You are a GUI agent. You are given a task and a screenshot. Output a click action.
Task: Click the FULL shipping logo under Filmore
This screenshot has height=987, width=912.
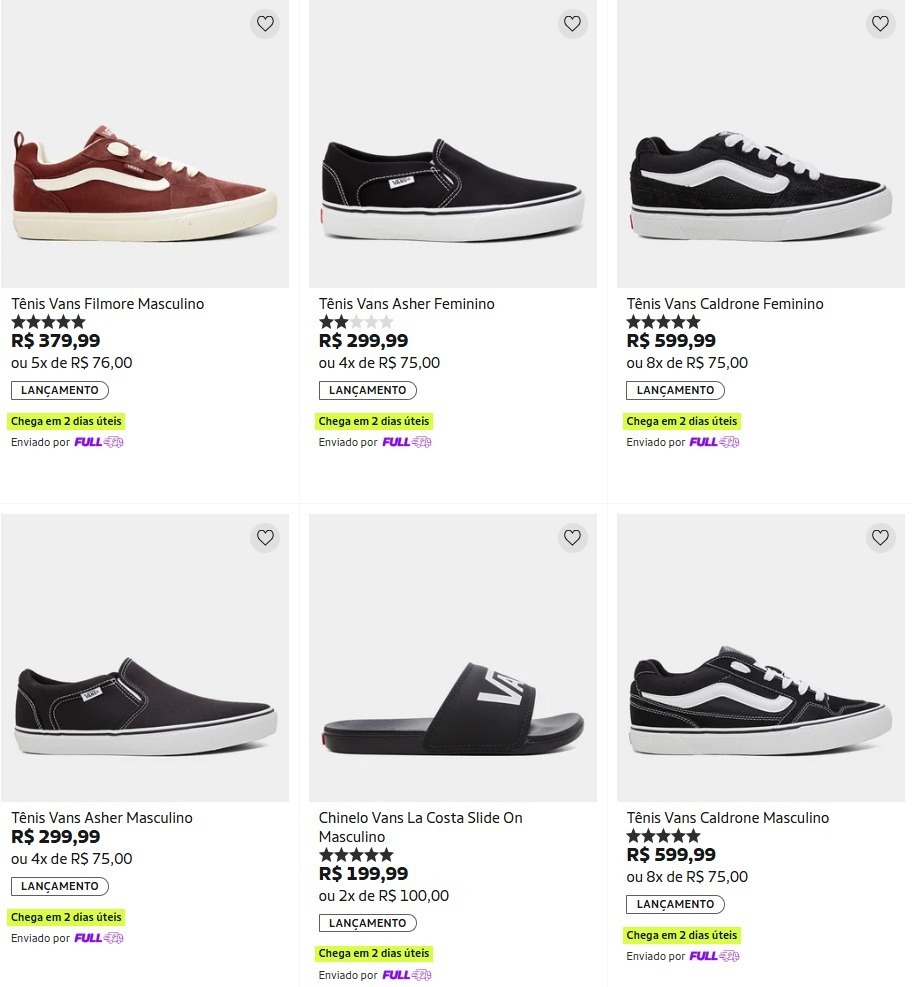98,442
